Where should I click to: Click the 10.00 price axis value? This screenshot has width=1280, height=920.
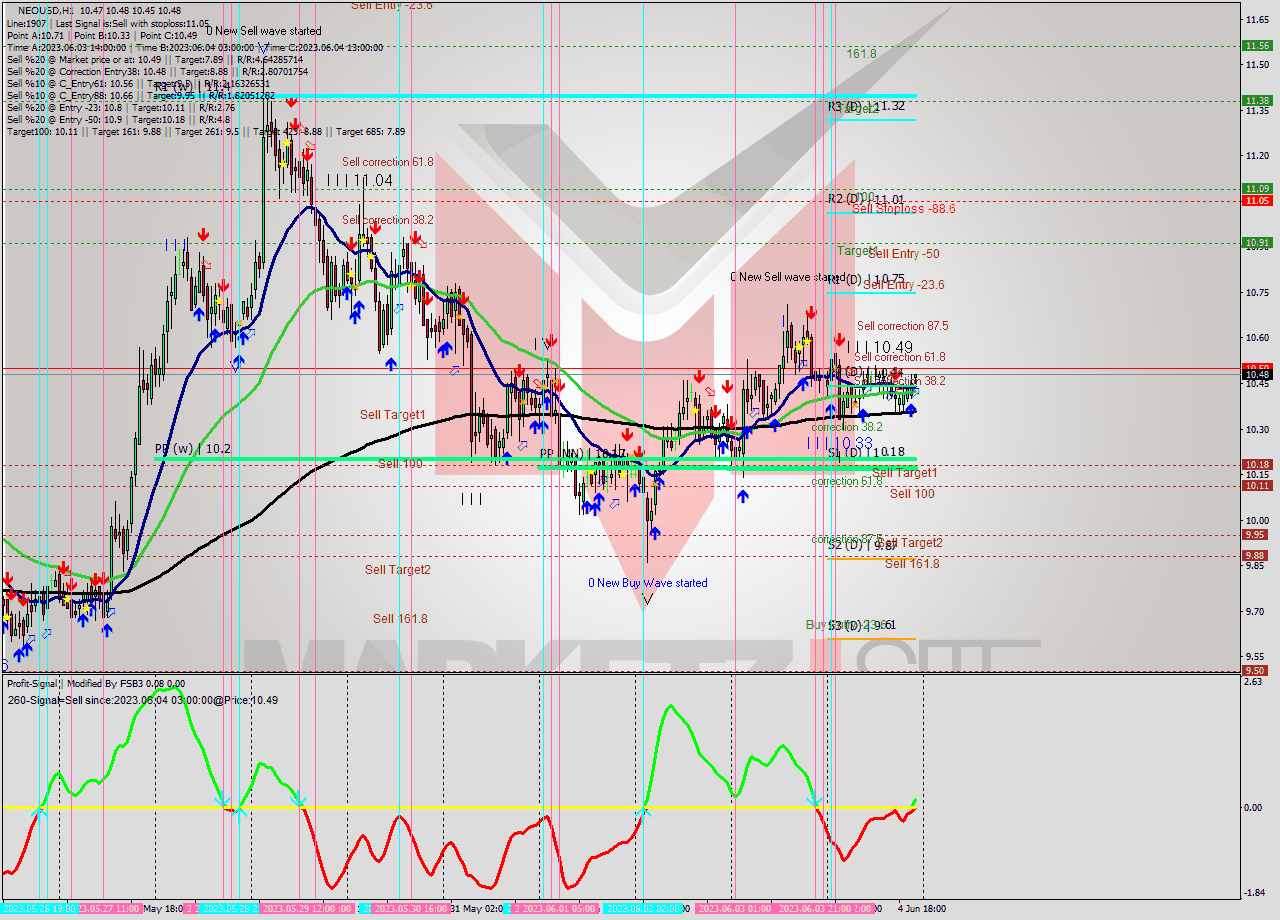[1257, 520]
